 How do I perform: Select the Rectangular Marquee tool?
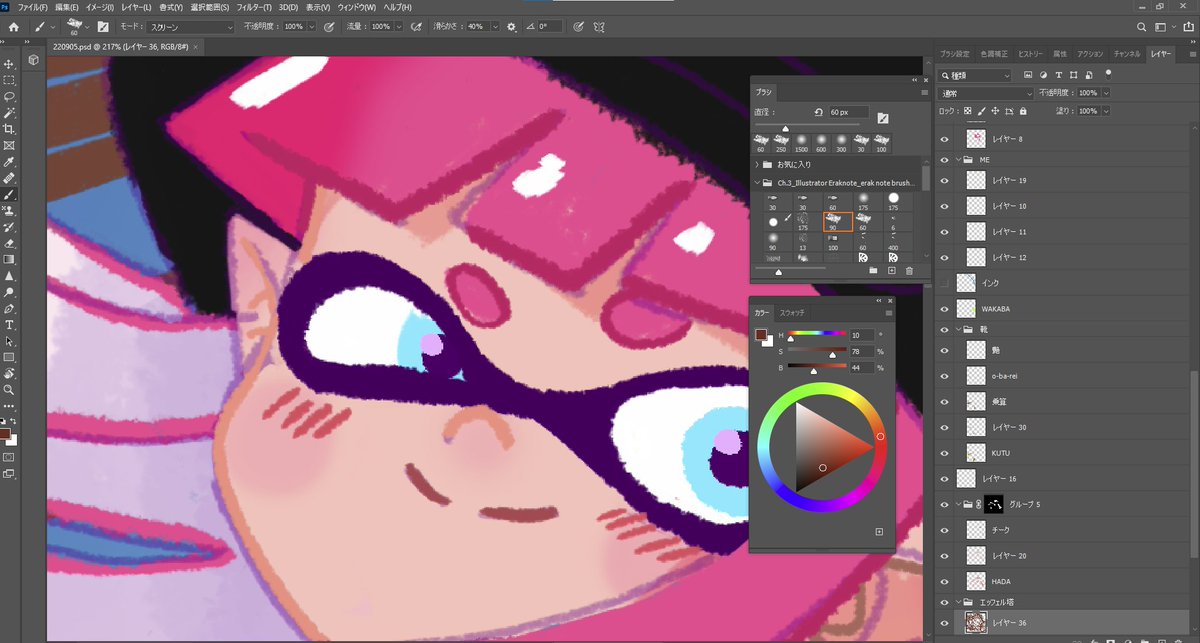(x=9, y=80)
